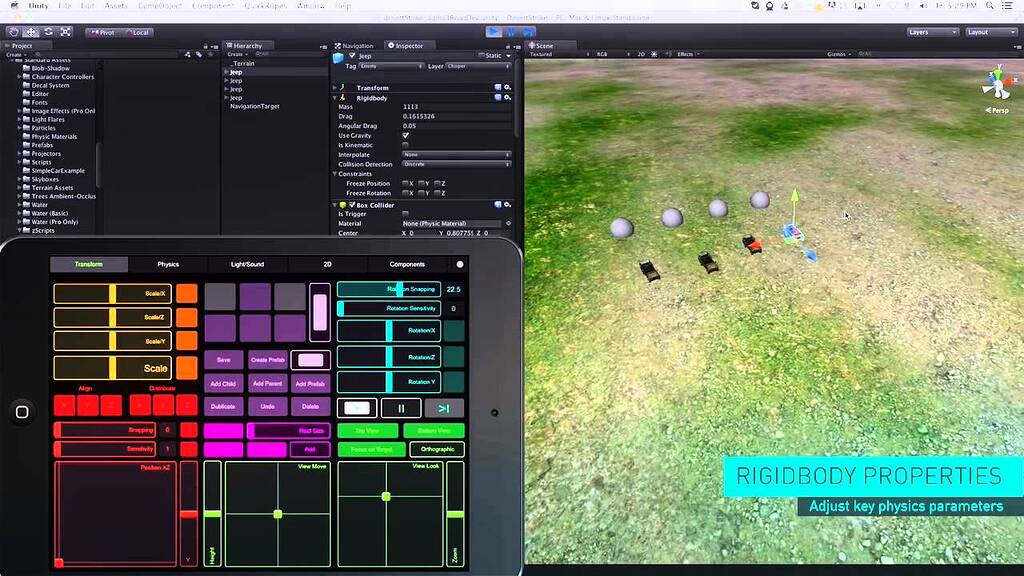Select the Scale tool
Image resolution: width=1024 pixels, height=576 pixels.
66,32
